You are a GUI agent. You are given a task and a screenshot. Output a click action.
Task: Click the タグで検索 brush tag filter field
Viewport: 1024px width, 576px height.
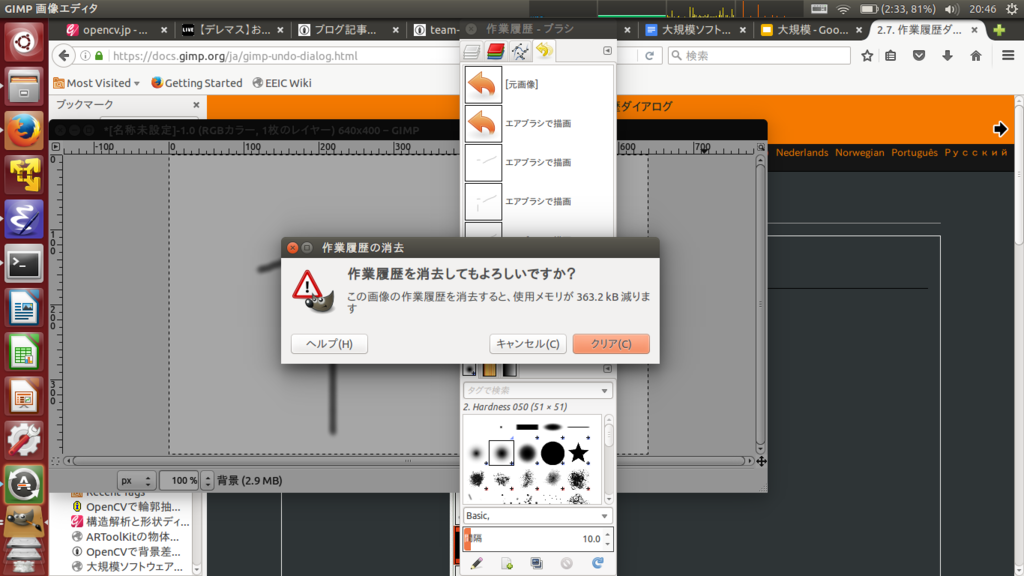530,391
